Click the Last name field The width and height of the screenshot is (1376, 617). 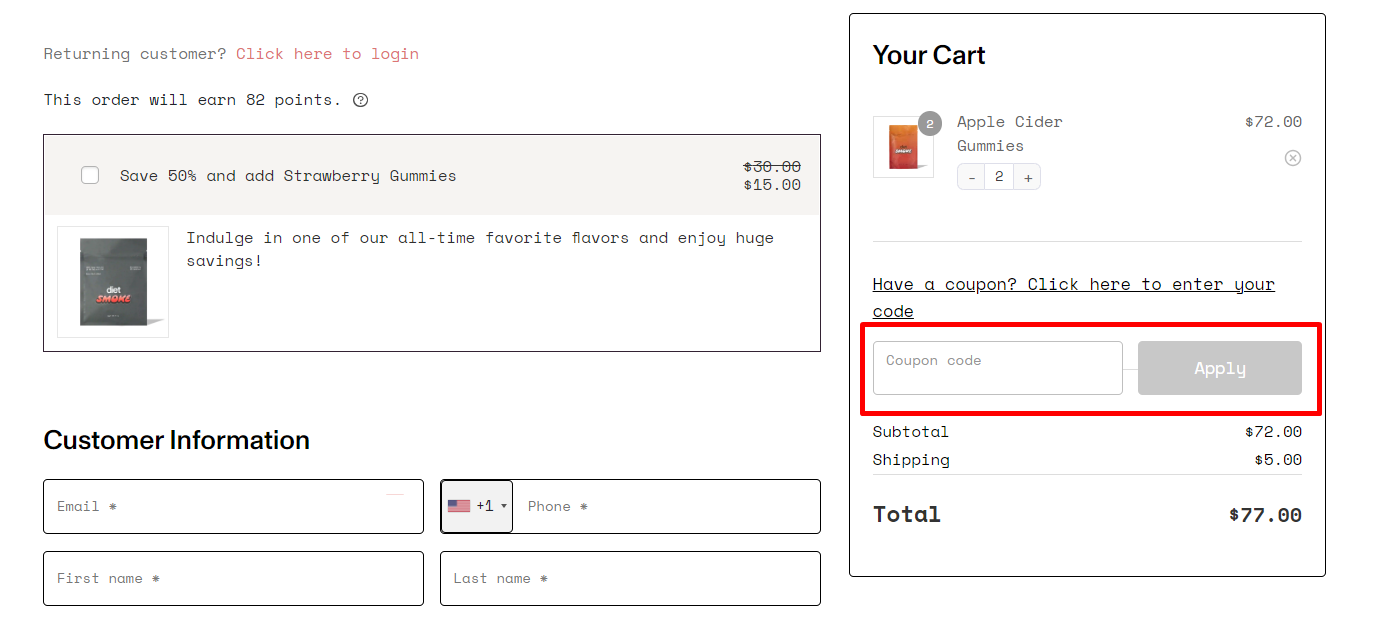[x=630, y=578]
